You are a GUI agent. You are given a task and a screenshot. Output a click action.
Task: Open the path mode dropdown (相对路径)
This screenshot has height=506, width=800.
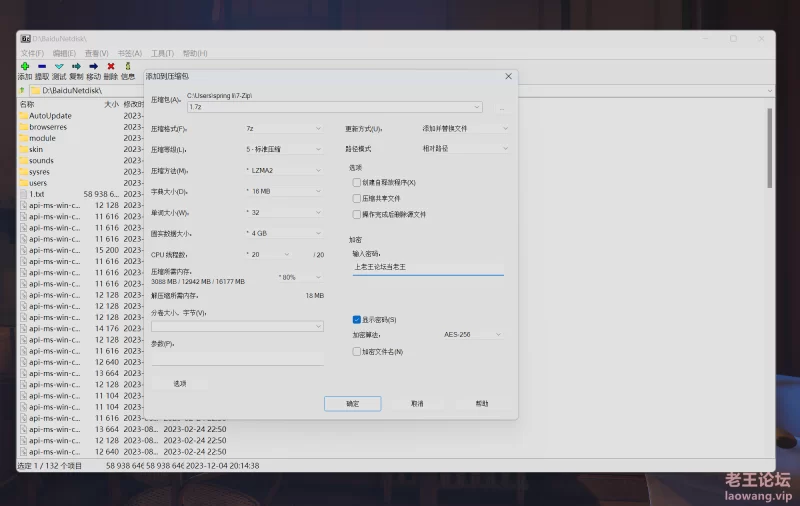click(x=465, y=148)
